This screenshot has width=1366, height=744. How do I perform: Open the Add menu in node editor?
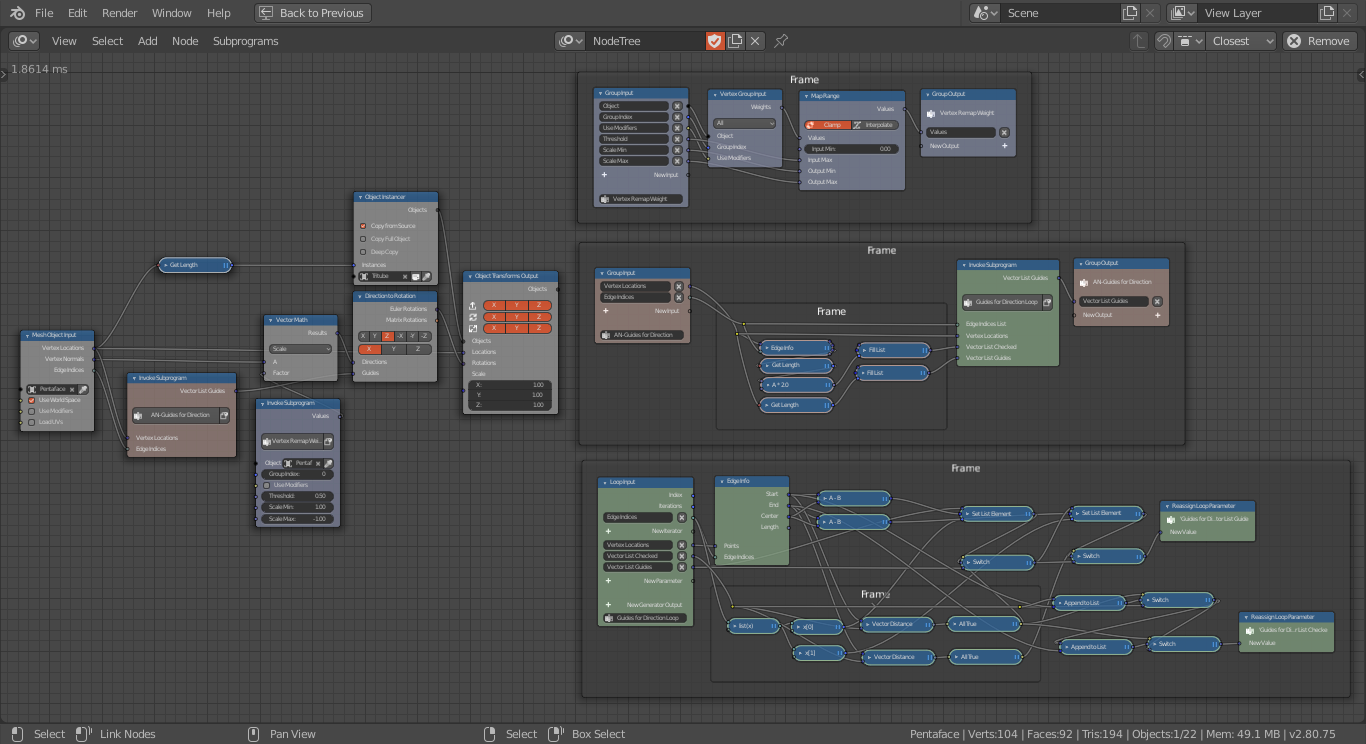(148, 41)
